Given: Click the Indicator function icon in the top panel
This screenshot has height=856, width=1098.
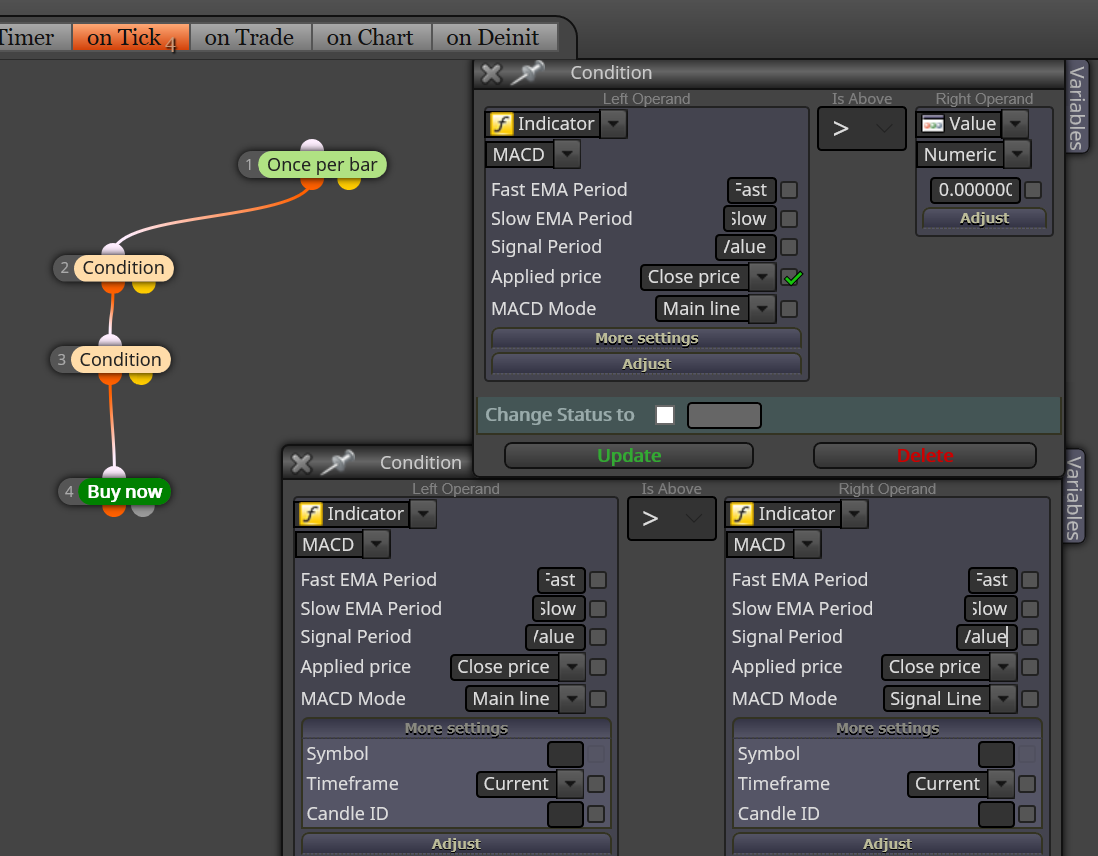Looking at the screenshot, I should click(x=501, y=124).
